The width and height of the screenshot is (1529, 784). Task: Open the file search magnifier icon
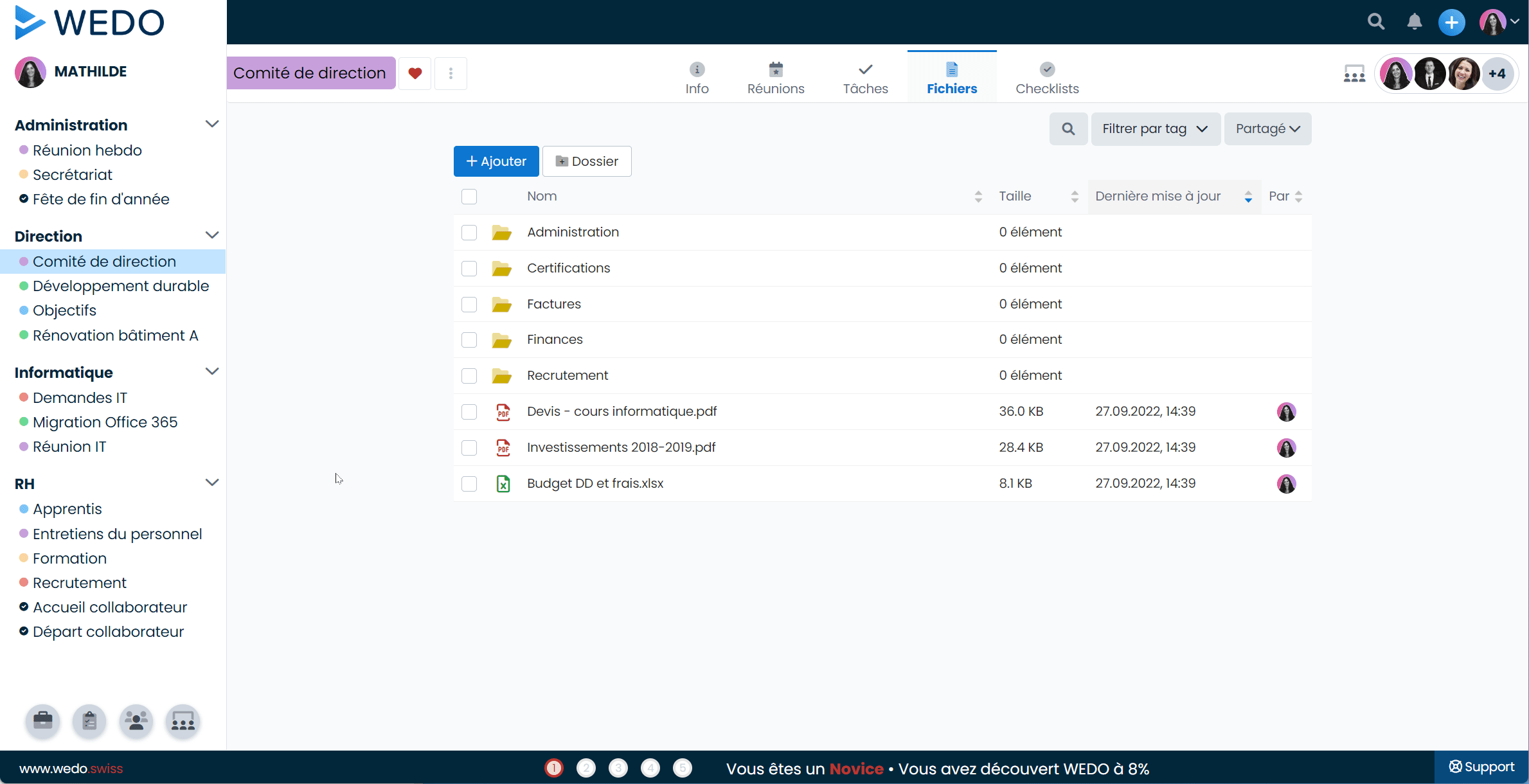(x=1068, y=129)
